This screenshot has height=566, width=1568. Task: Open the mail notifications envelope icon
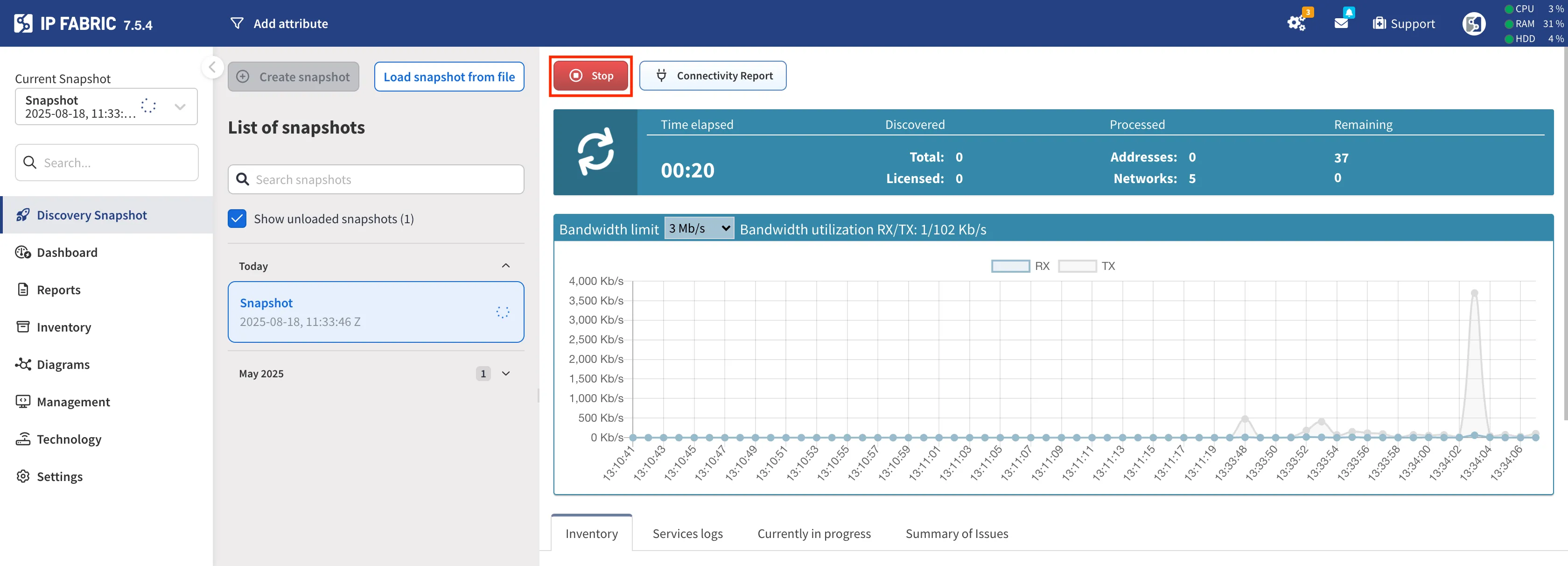[x=1341, y=23]
